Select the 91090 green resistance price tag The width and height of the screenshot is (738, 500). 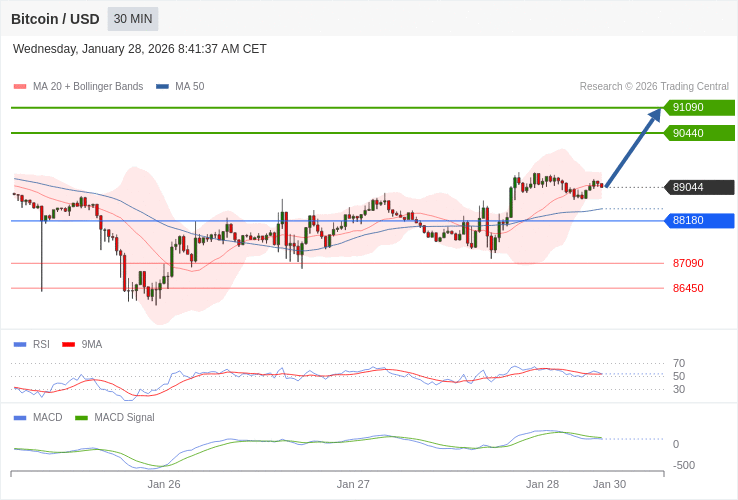pos(699,108)
